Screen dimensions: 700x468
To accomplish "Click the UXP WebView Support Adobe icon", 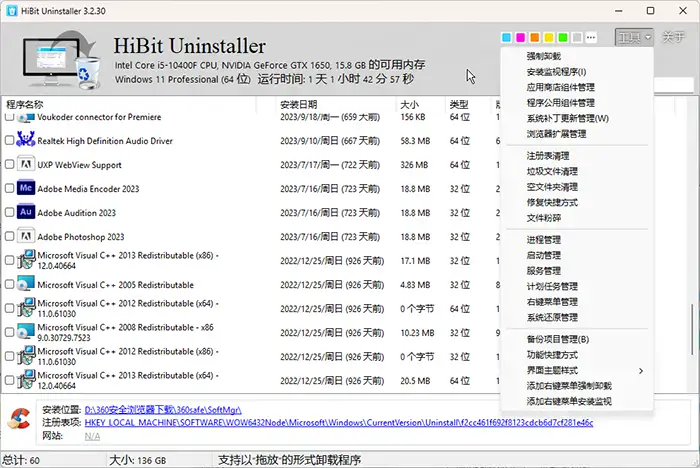I will (x=25, y=164).
